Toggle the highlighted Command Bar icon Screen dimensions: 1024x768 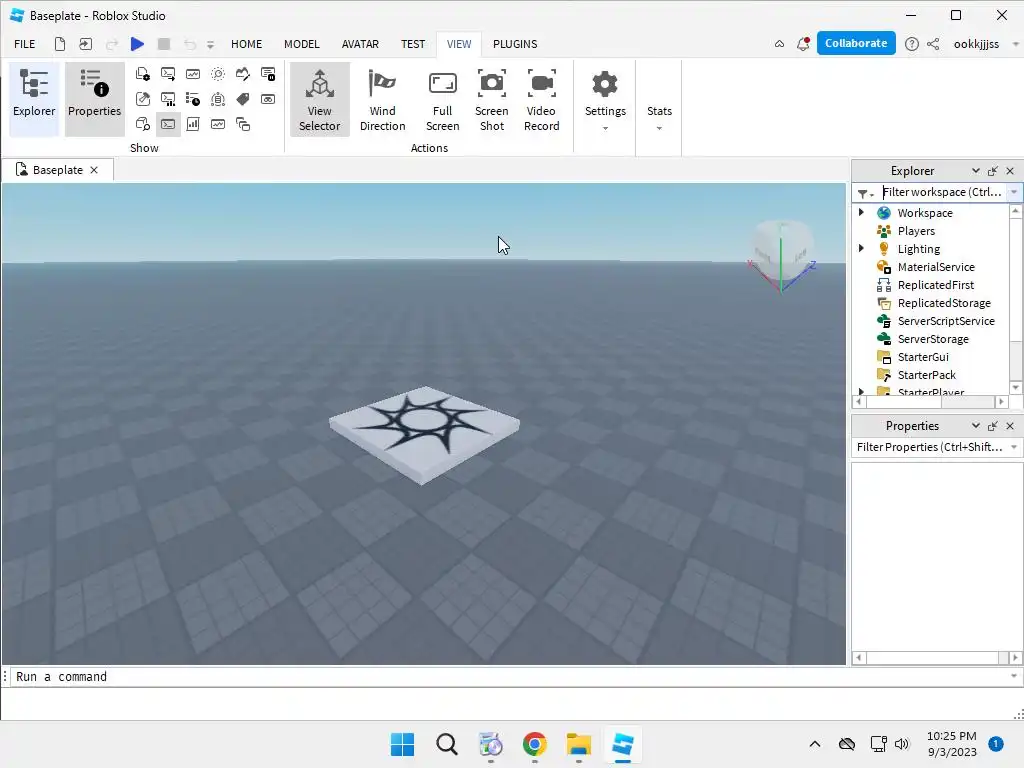tap(168, 124)
